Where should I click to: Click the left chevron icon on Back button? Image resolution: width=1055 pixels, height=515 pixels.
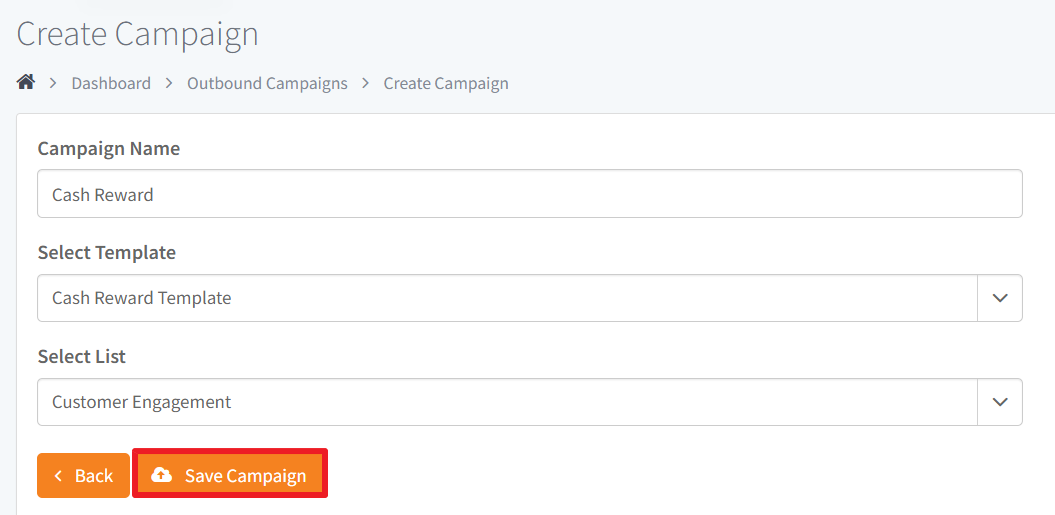(x=59, y=476)
